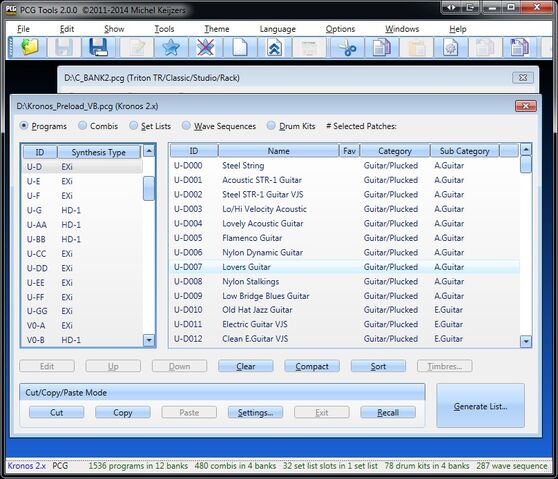This screenshot has width=558, height=479.
Task: Click the greyed-out pages icon after gear page
Action: click(x=485, y=47)
